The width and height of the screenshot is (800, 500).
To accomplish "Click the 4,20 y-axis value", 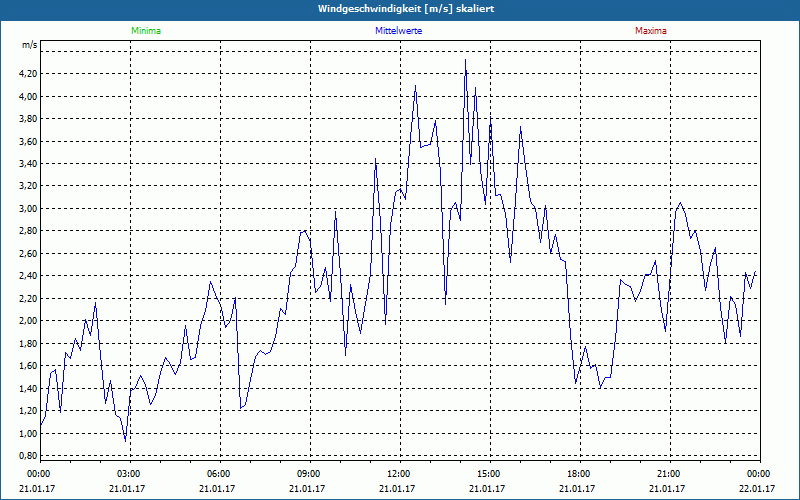I will pyautogui.click(x=28, y=74).
